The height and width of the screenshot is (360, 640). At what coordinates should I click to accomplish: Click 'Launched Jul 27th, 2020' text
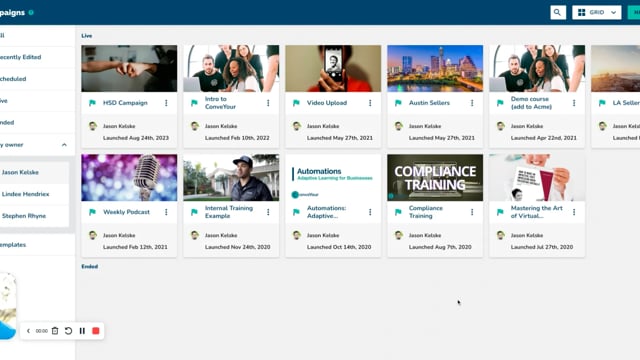(x=542, y=247)
